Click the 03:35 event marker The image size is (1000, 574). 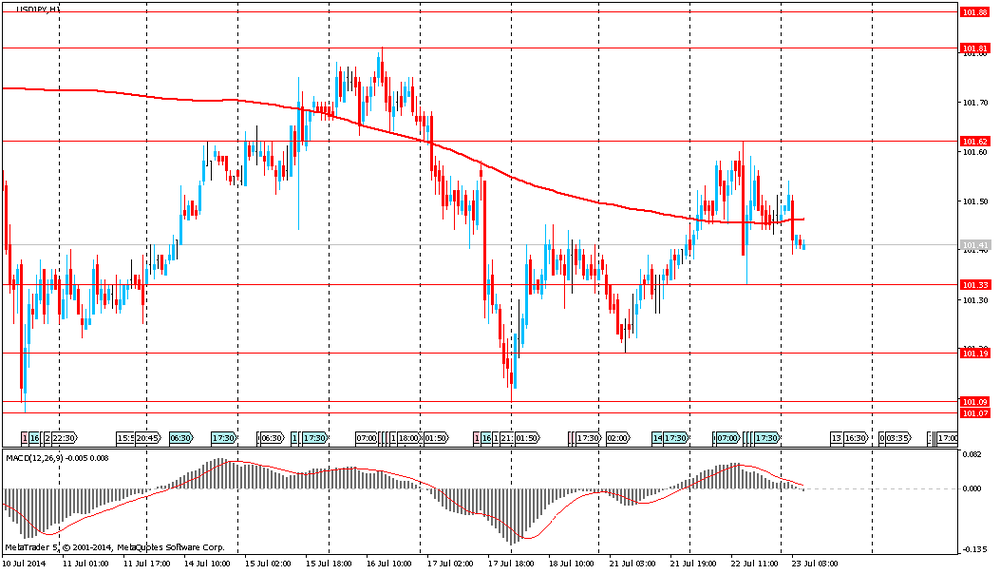click(x=897, y=438)
